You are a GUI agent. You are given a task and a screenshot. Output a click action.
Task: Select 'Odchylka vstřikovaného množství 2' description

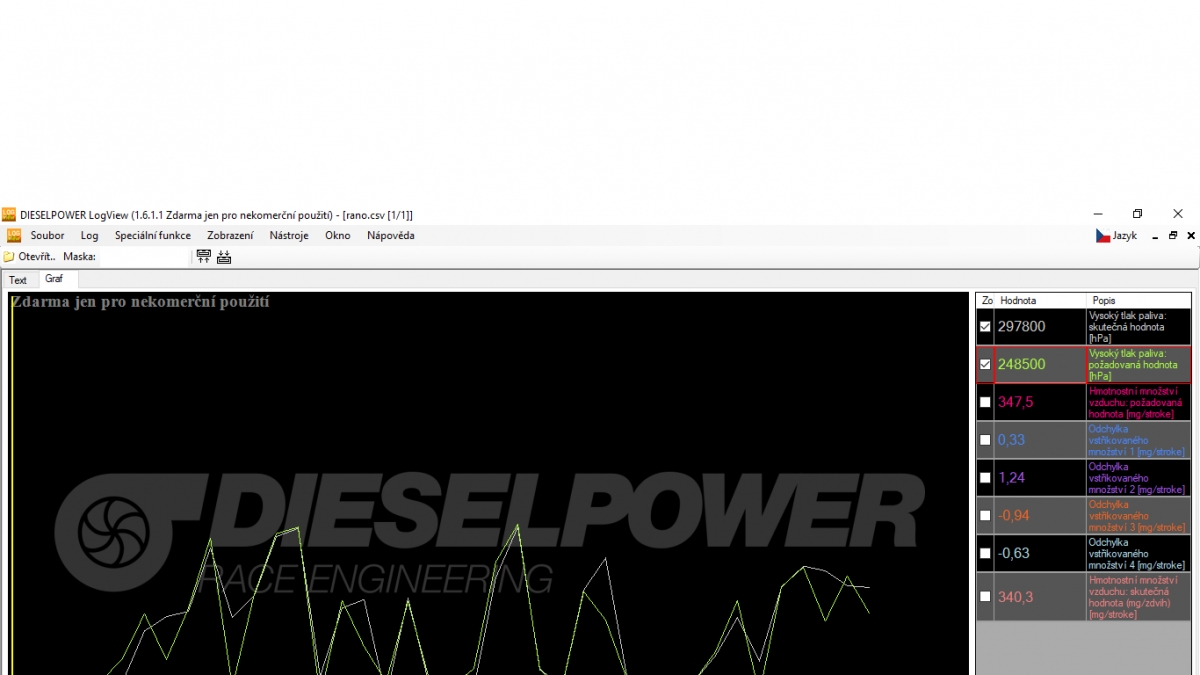pyautogui.click(x=1139, y=478)
